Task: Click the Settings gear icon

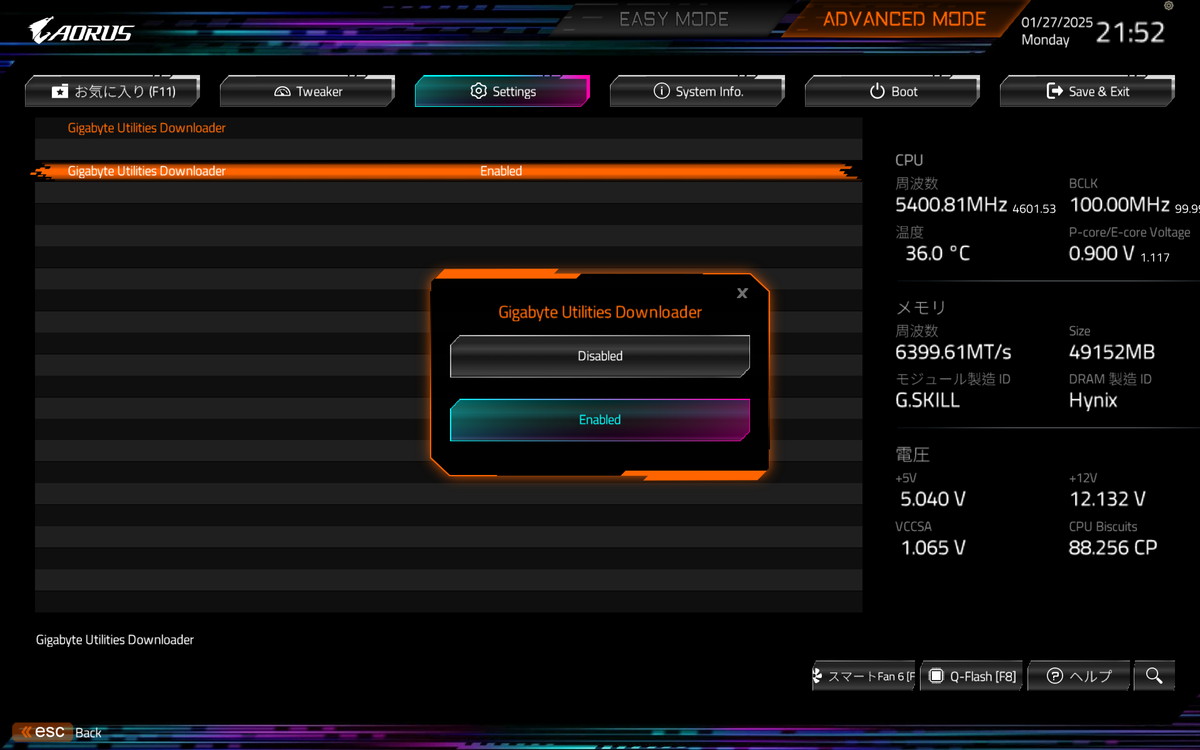Action: (x=478, y=91)
